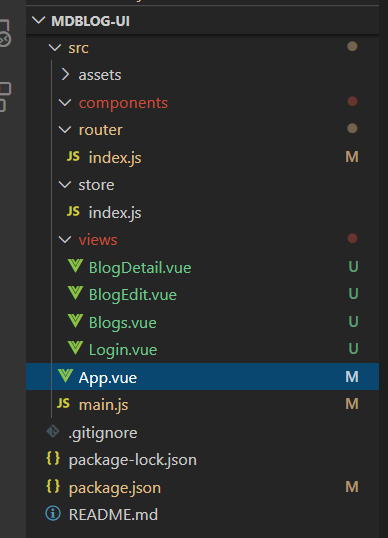Click braces icon beside package.json
This screenshot has width=388, height=538.
53,486
